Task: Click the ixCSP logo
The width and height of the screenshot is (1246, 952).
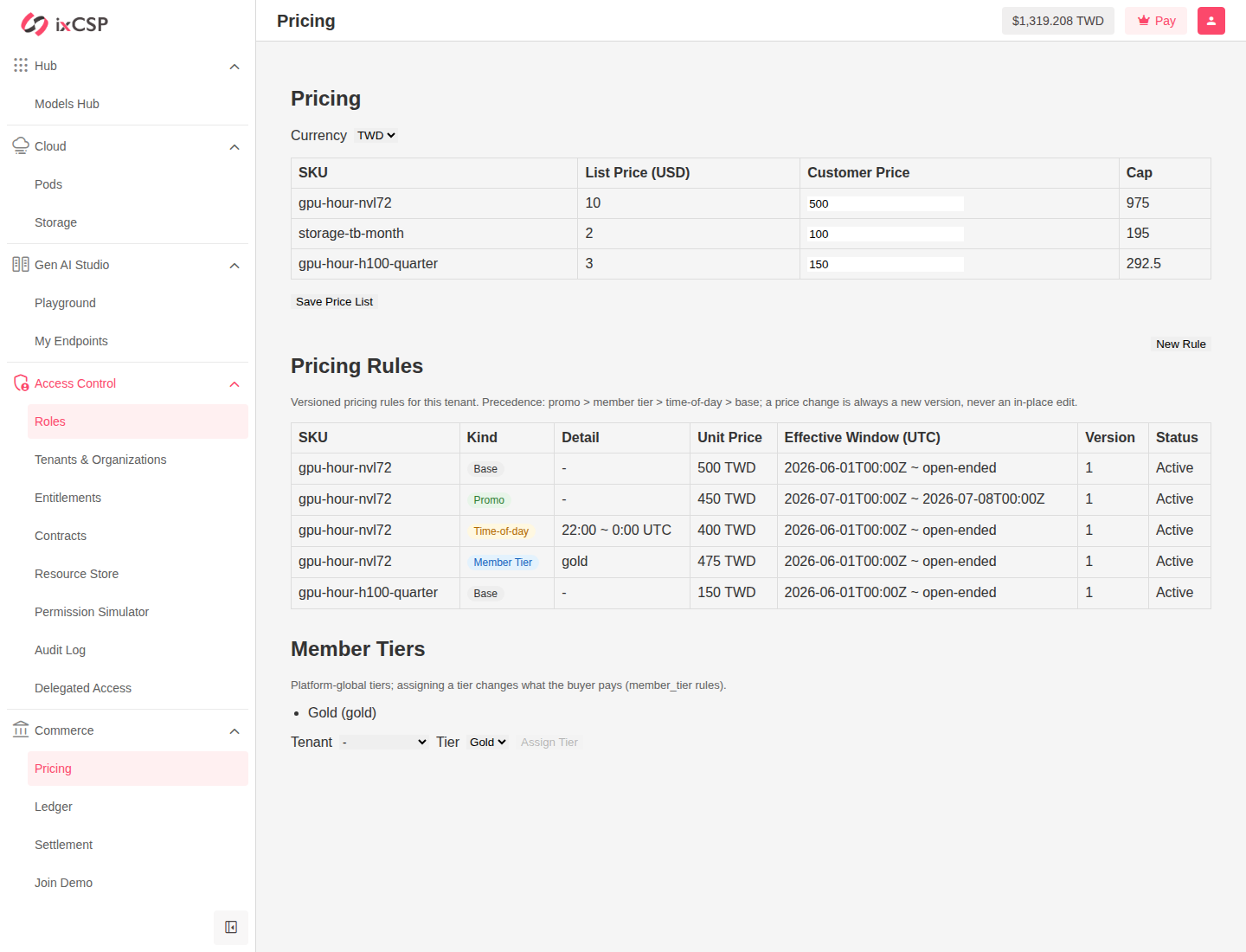Action: [65, 24]
